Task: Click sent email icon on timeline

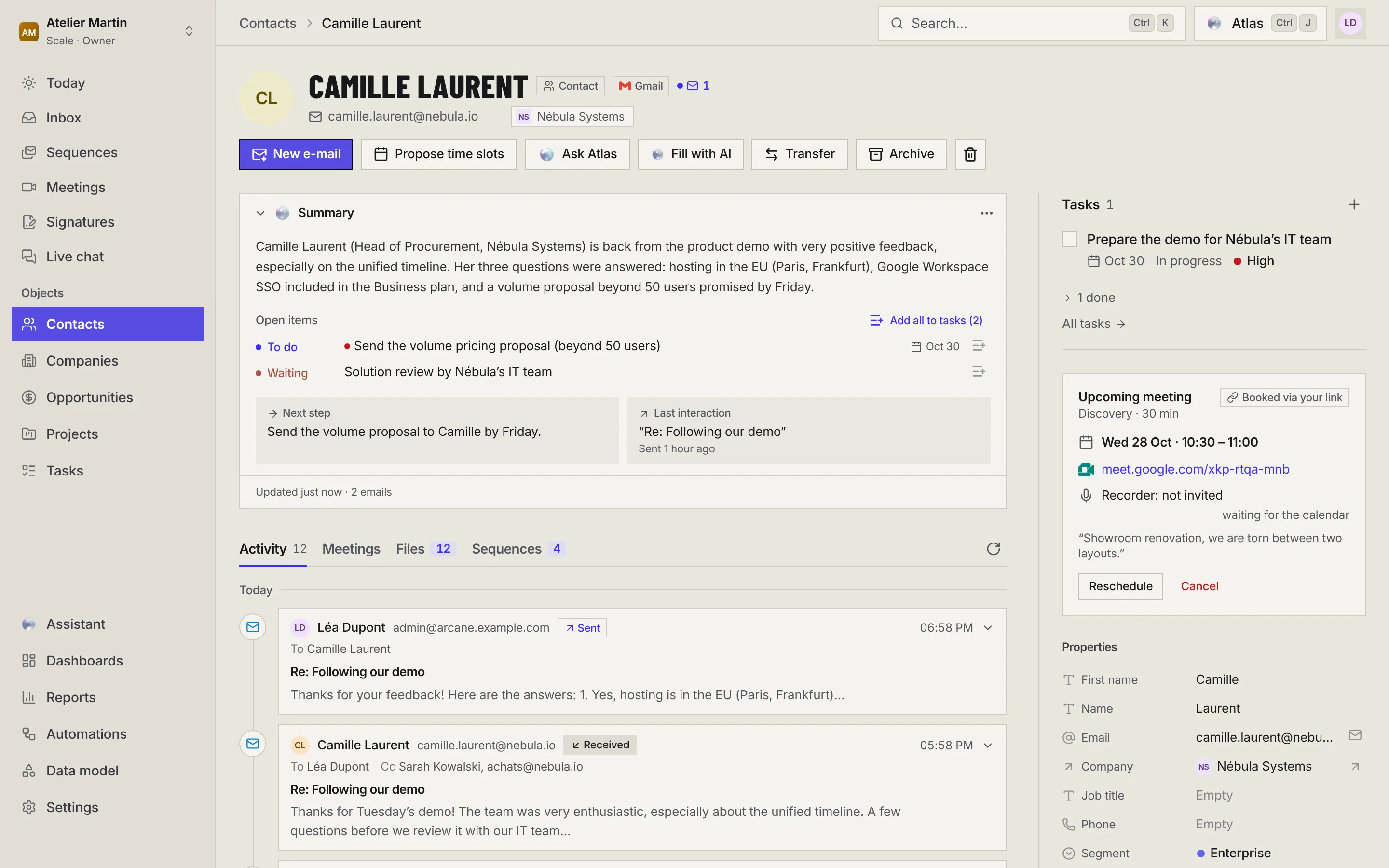Action: tap(253, 627)
